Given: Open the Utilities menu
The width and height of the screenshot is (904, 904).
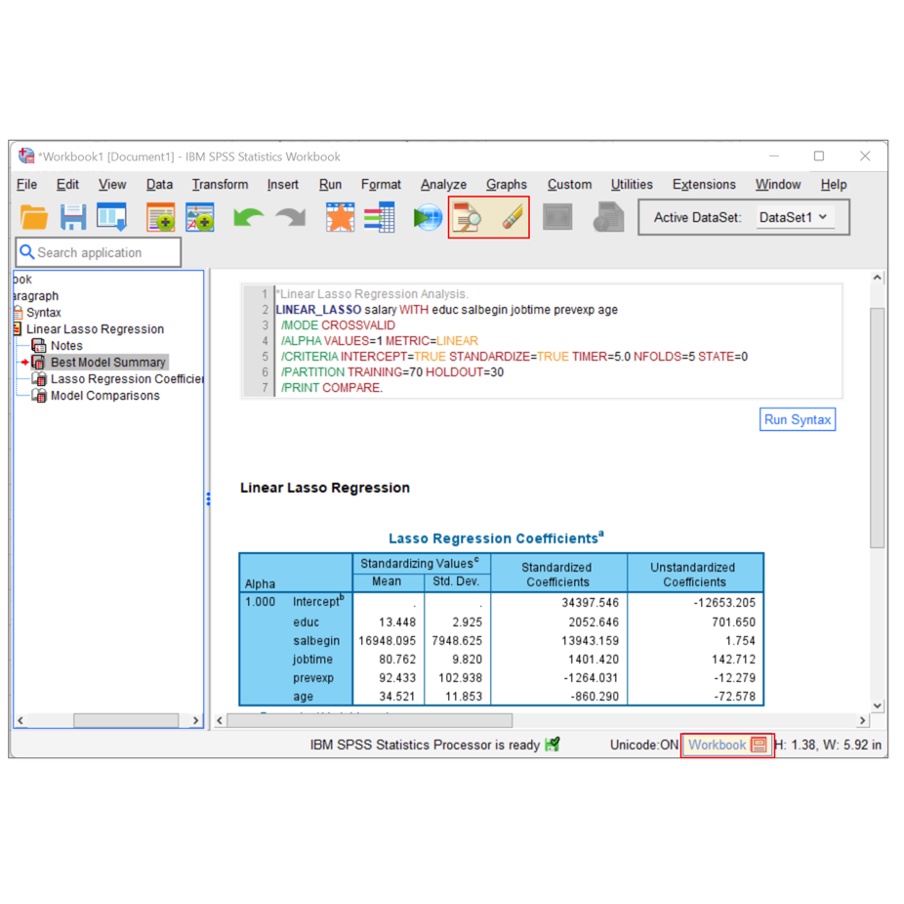Looking at the screenshot, I should tap(632, 184).
